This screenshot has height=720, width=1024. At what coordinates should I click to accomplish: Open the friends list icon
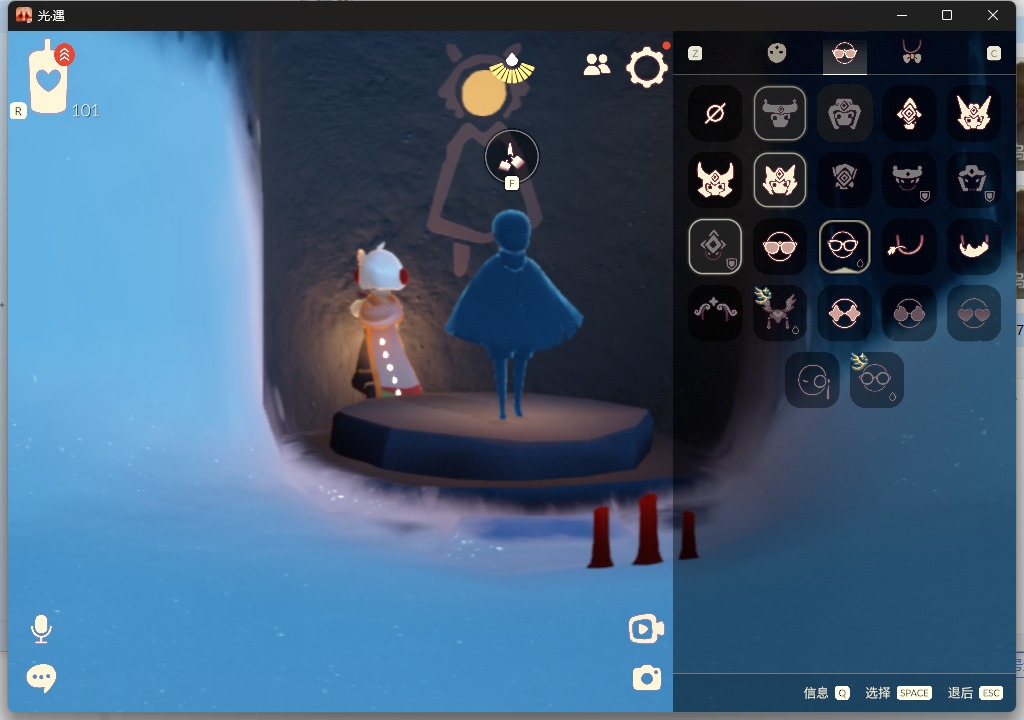tap(596, 64)
